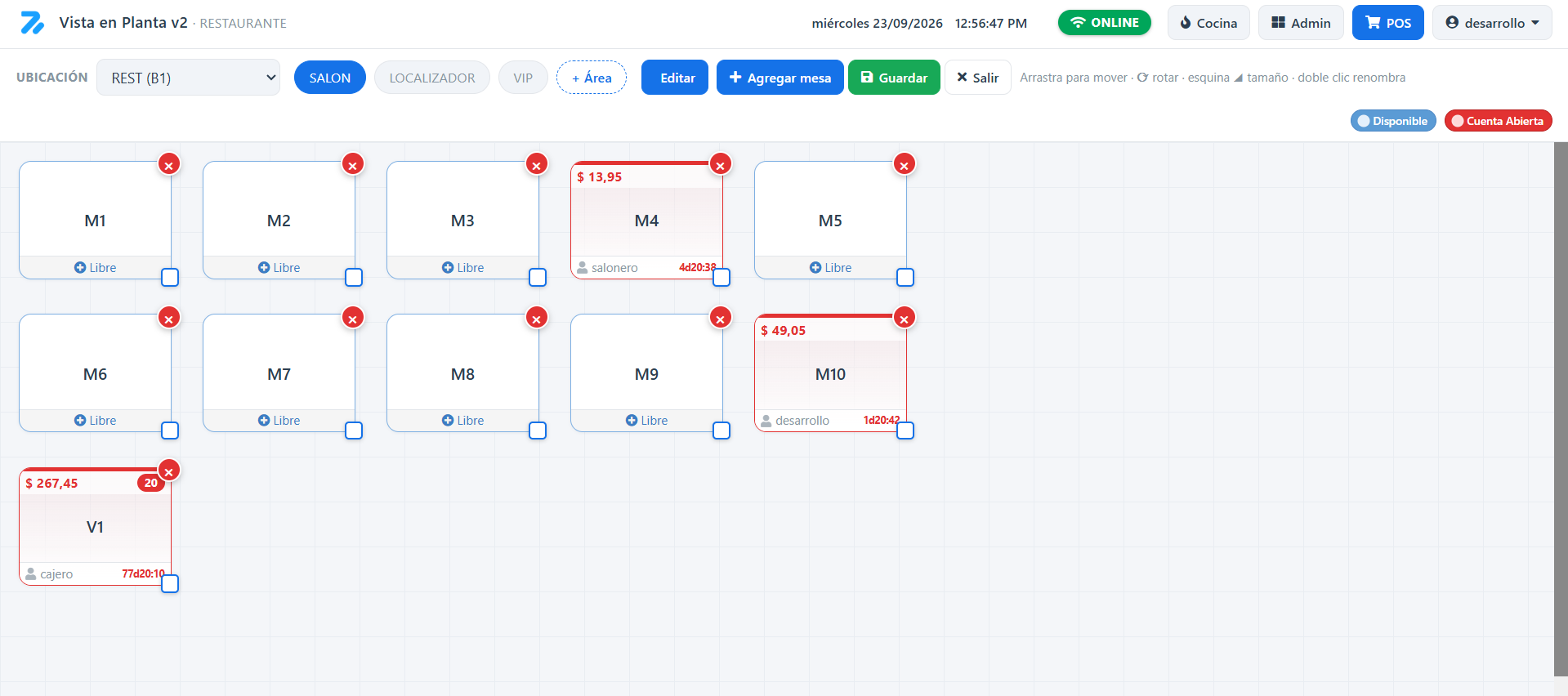Image resolution: width=1568 pixels, height=696 pixels.
Task: Delete table M5 via red X icon
Action: tap(905, 165)
